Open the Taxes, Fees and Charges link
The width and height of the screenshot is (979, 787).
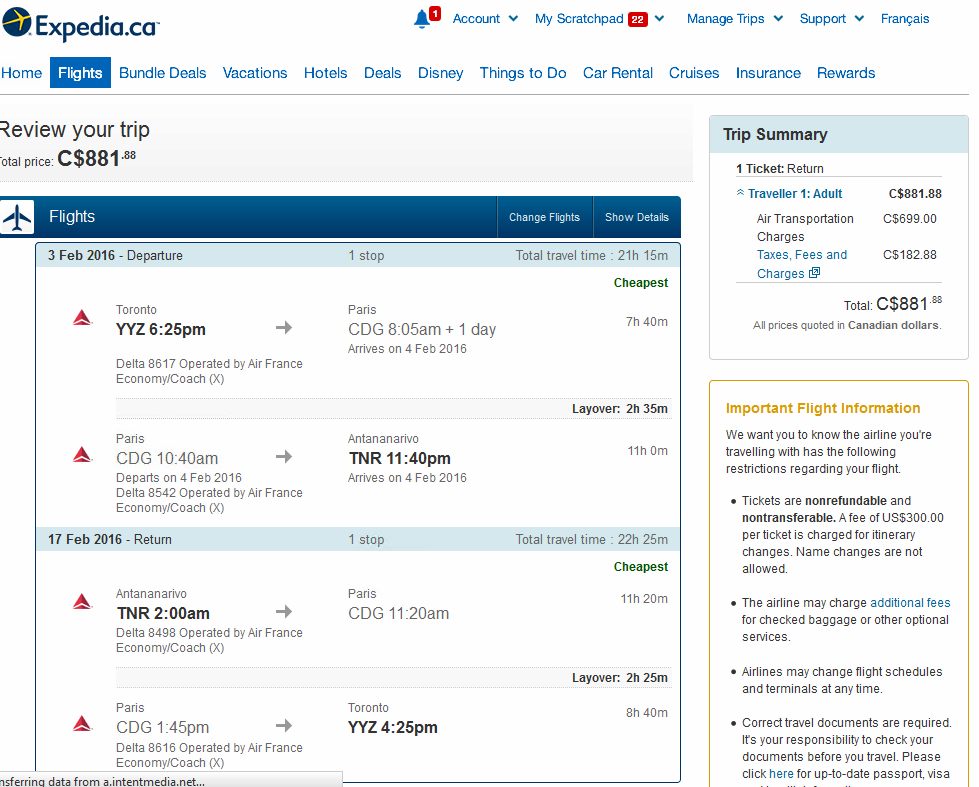click(802, 264)
